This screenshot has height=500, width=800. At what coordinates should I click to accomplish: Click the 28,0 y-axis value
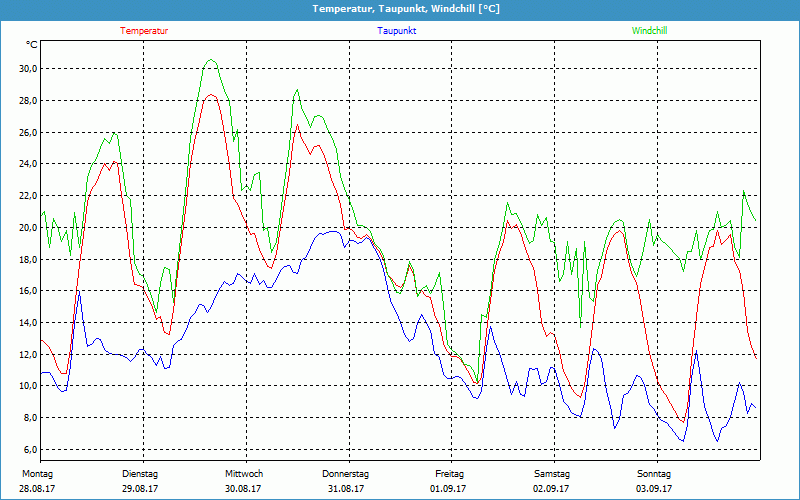[28, 101]
